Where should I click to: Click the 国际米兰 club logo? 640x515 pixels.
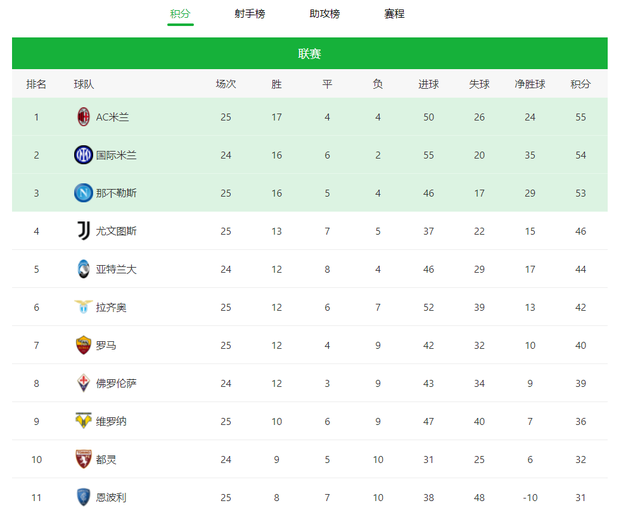pyautogui.click(x=84, y=155)
